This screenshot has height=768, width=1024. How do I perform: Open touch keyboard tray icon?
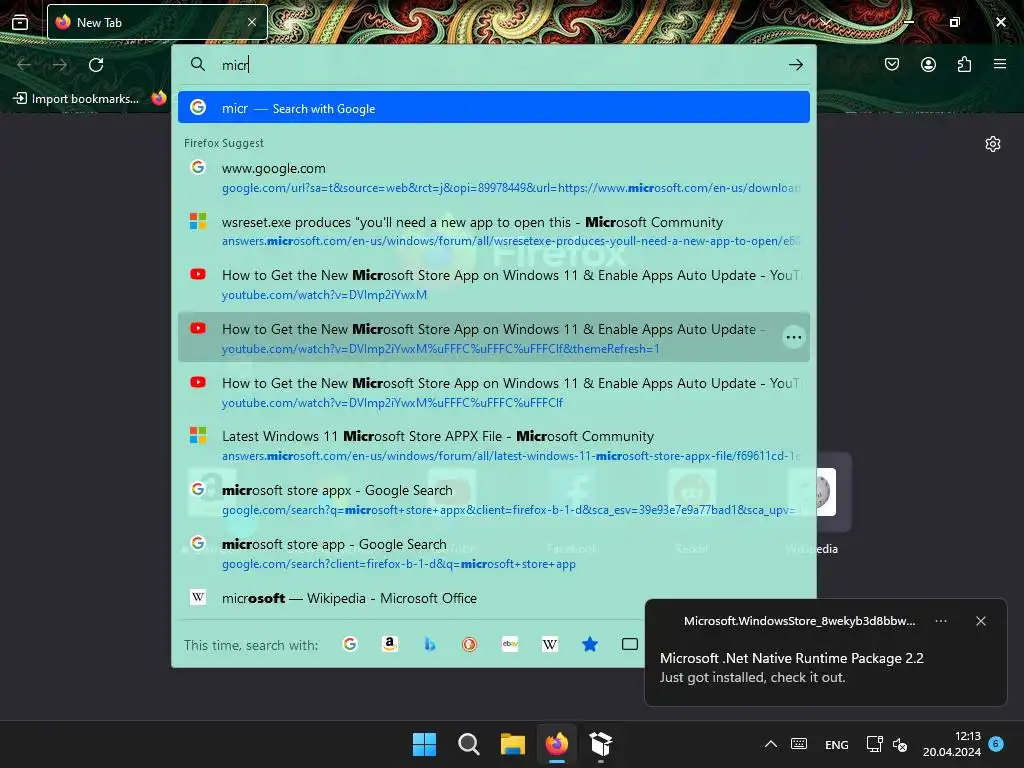pos(799,744)
